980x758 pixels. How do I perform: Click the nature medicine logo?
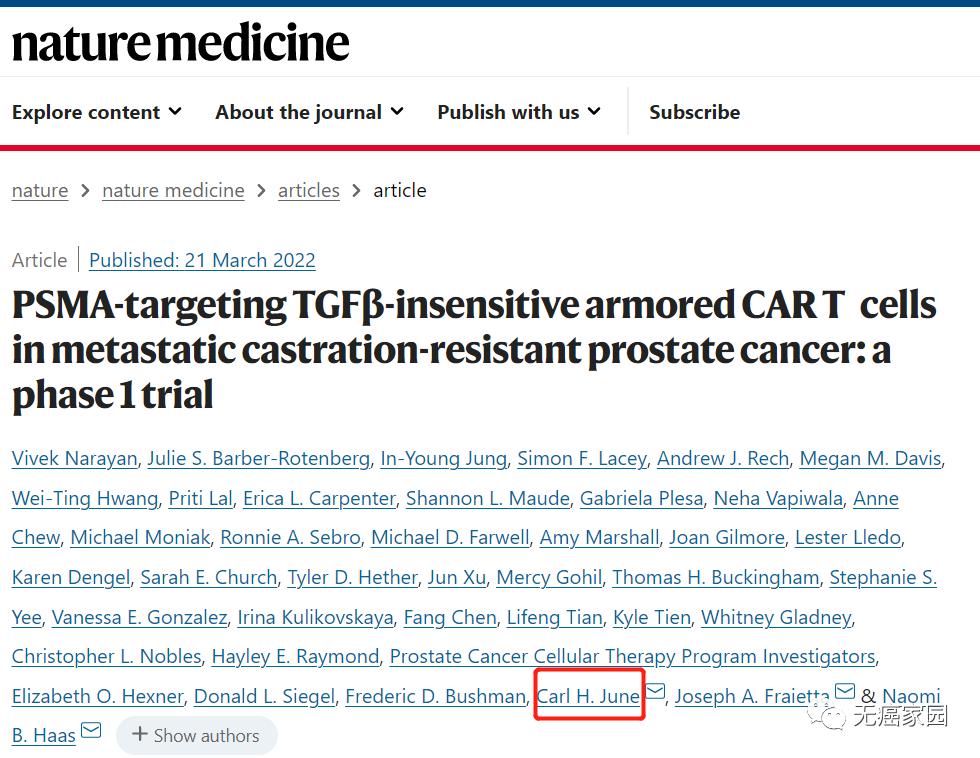181,43
